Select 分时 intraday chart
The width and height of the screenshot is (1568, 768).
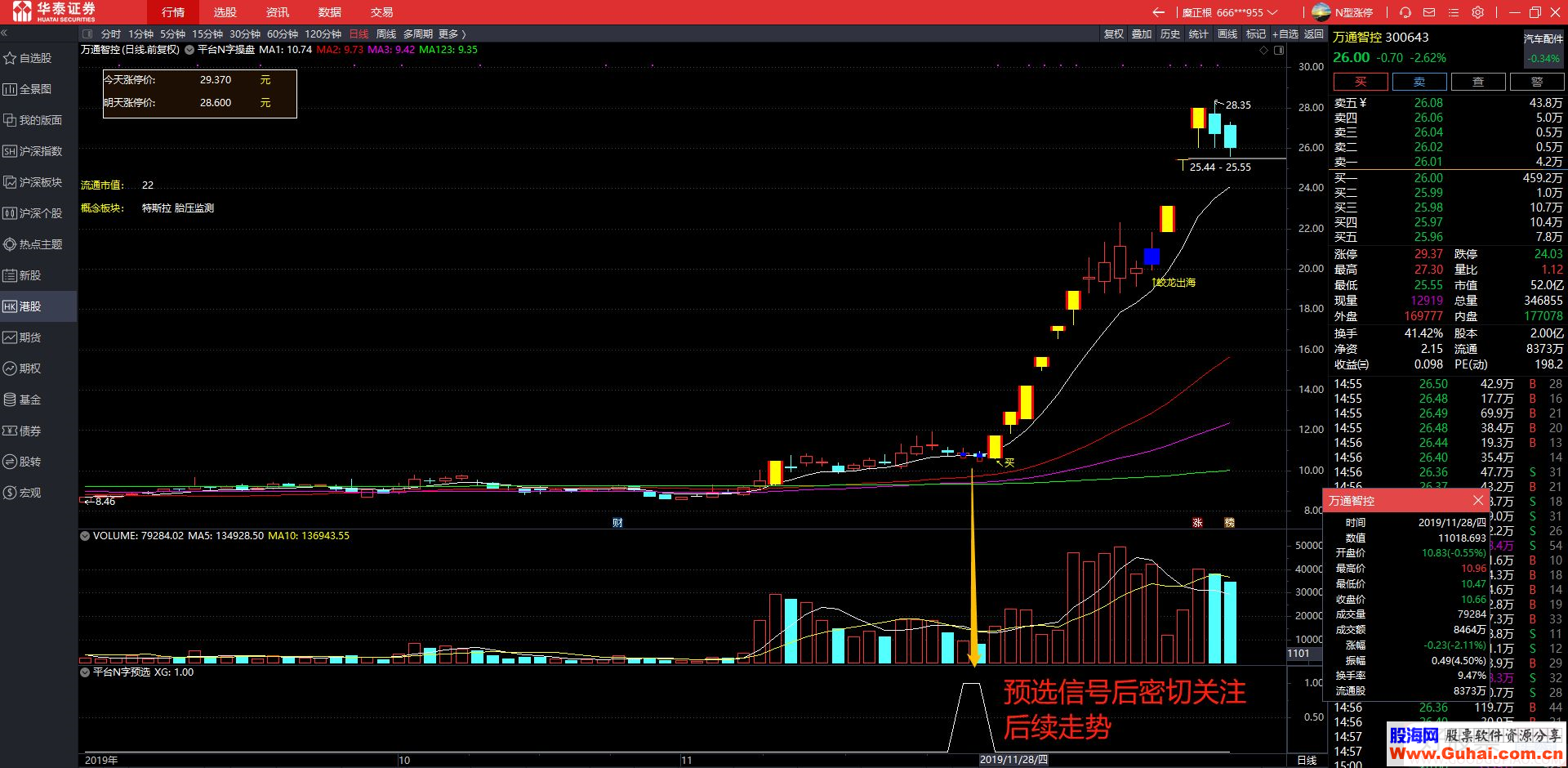pos(111,34)
